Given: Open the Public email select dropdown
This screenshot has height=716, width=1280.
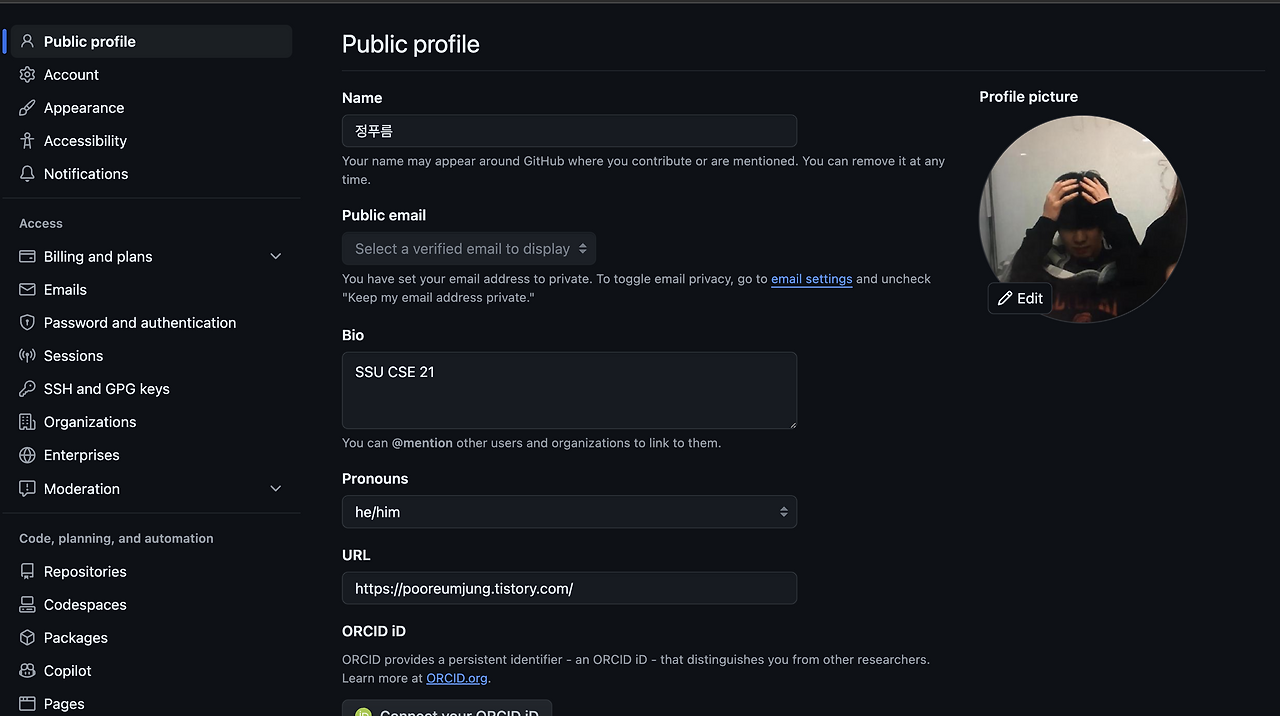Looking at the screenshot, I should [469, 249].
